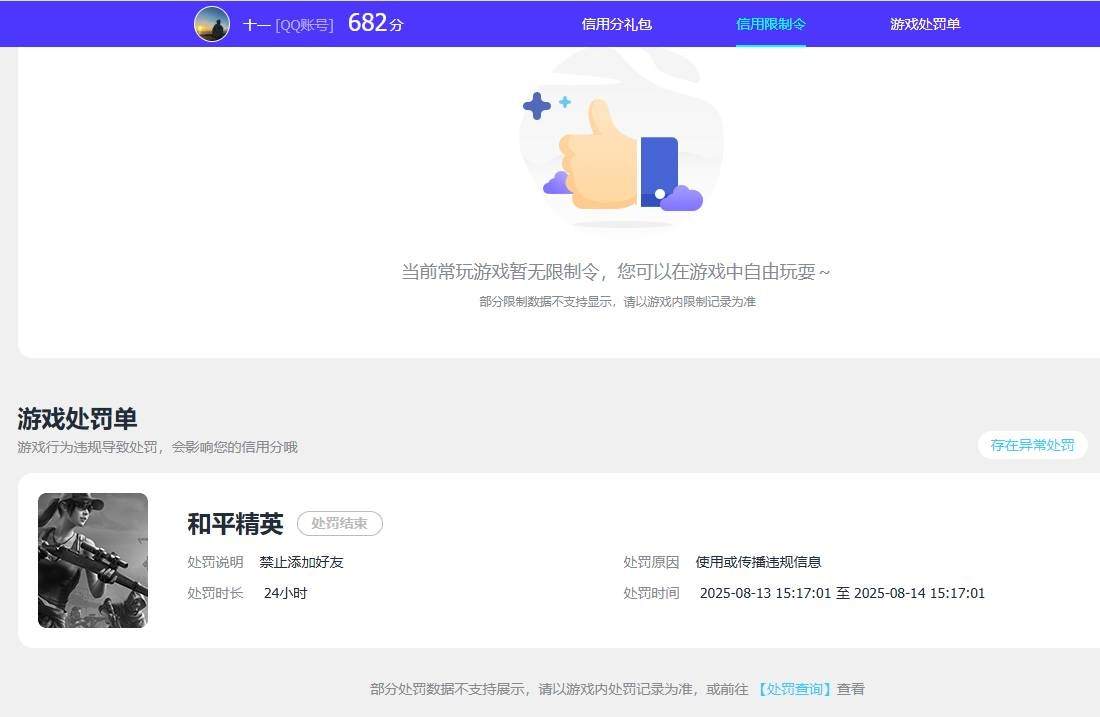
Task: Click the 存在异常处罚 button
Action: tap(1033, 445)
